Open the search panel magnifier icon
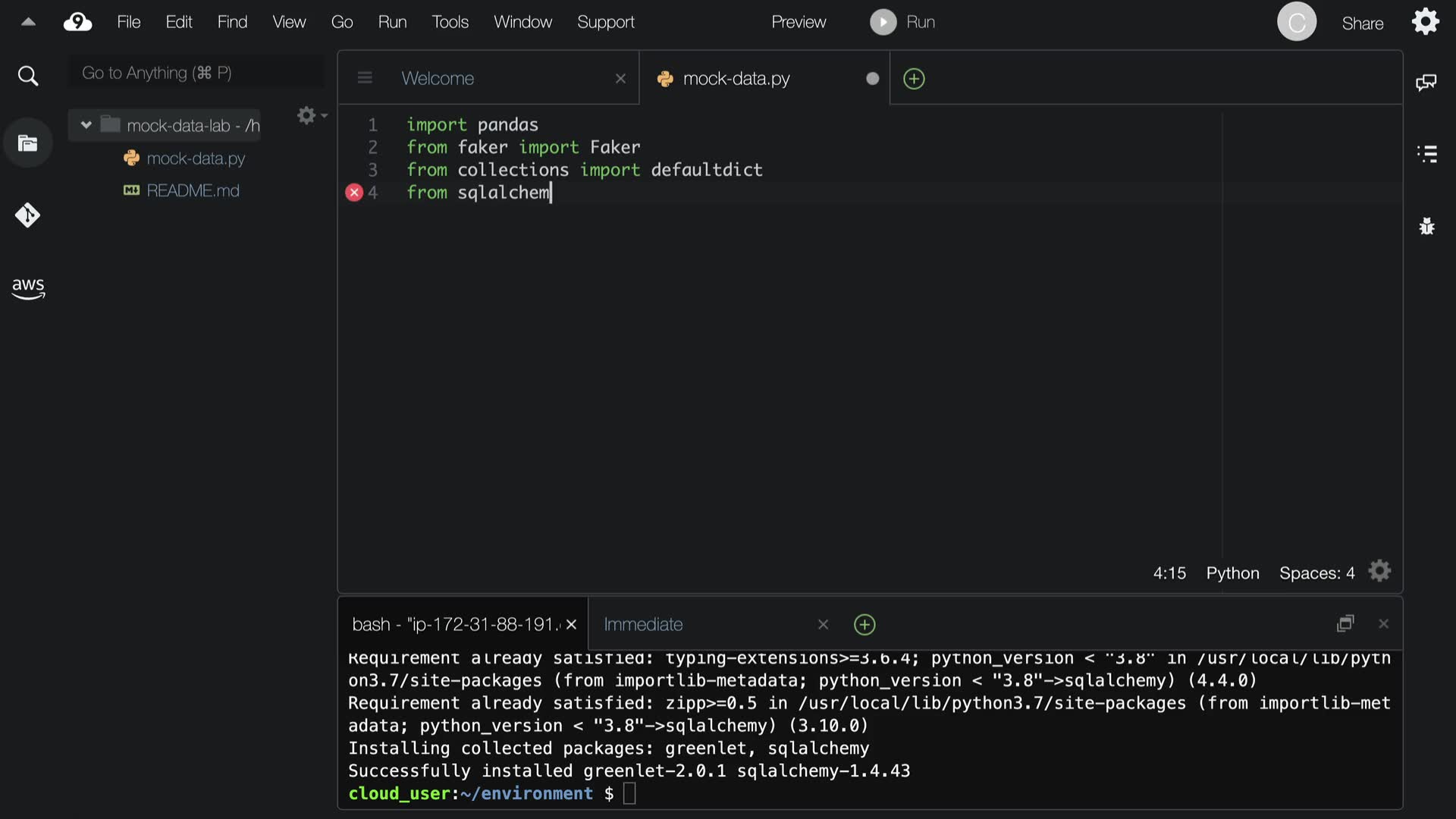 (x=28, y=76)
